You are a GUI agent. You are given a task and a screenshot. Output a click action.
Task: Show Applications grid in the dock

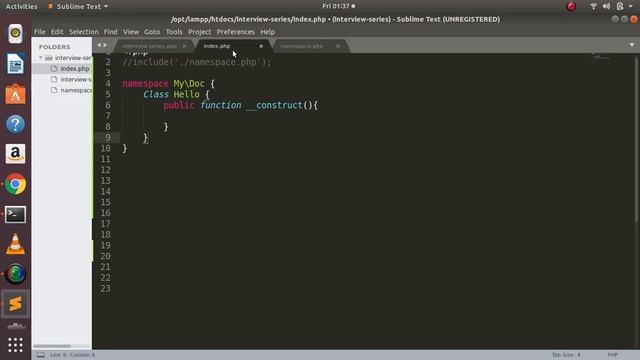click(15, 345)
